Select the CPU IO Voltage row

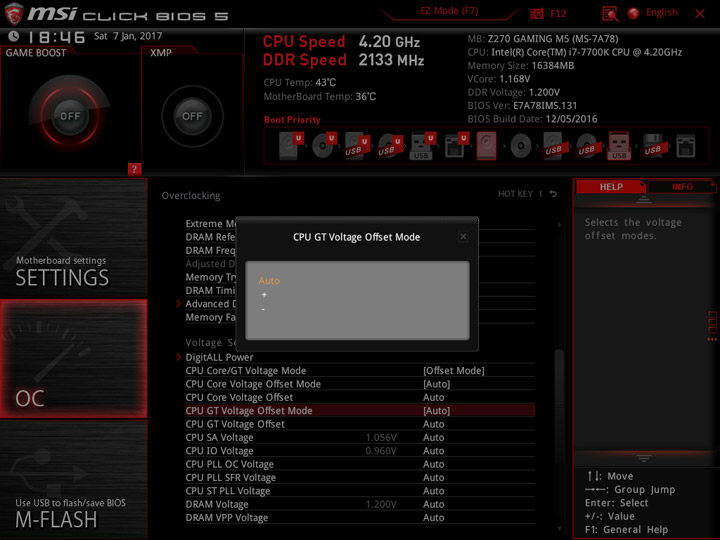coord(360,450)
